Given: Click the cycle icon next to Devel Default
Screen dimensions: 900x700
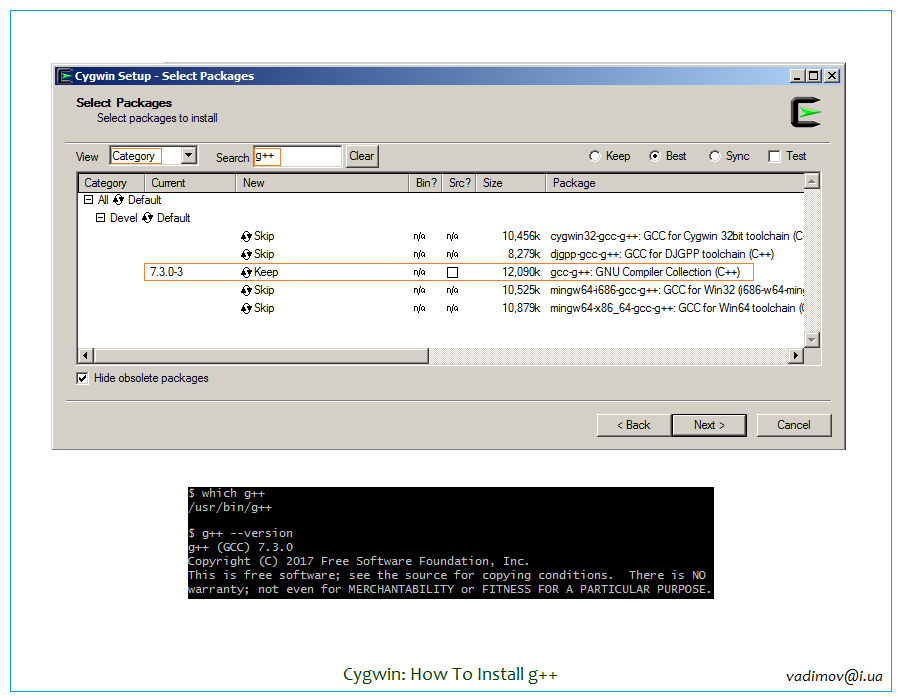Looking at the screenshot, I should (x=148, y=217).
